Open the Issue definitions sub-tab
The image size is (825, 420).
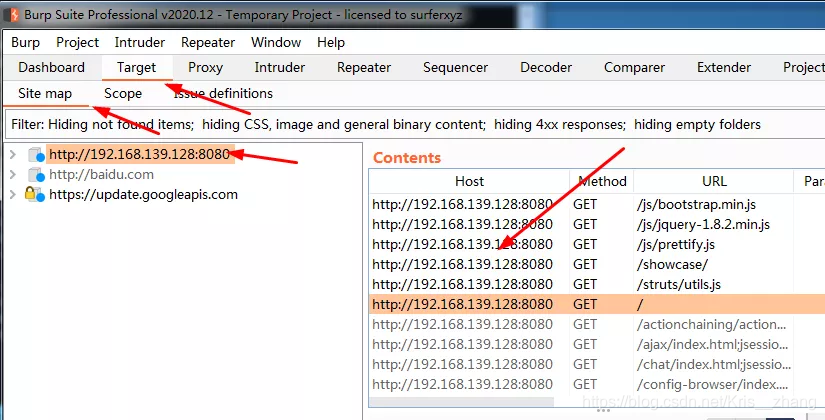(x=223, y=94)
